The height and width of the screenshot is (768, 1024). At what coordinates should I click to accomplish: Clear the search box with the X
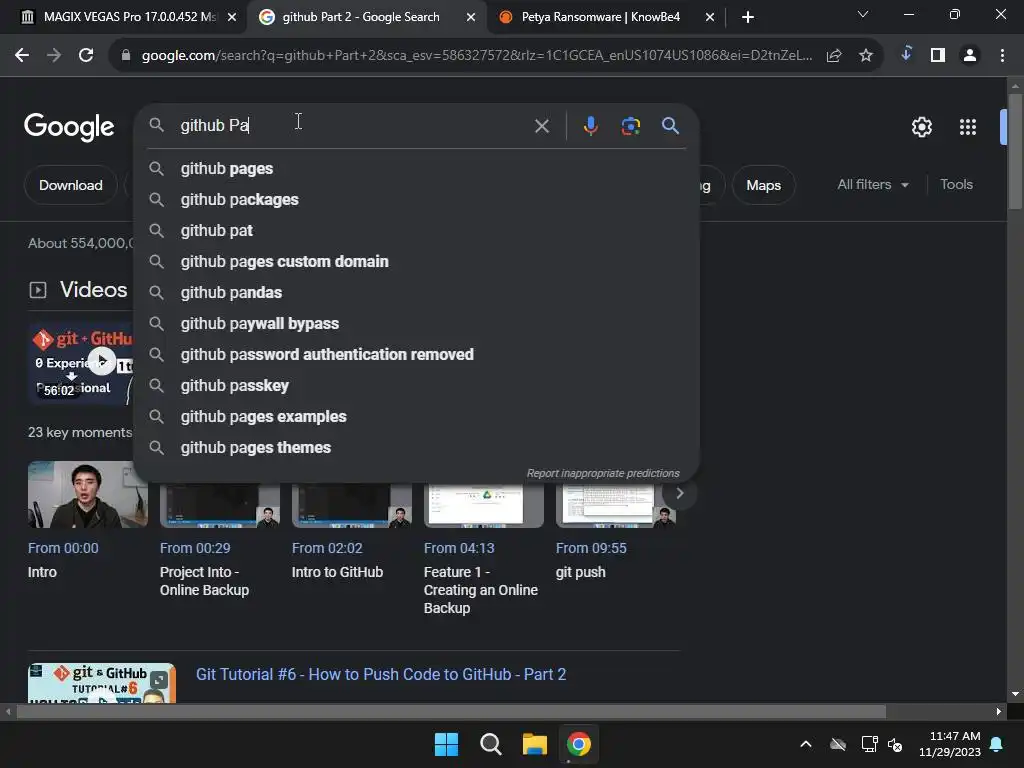point(541,126)
